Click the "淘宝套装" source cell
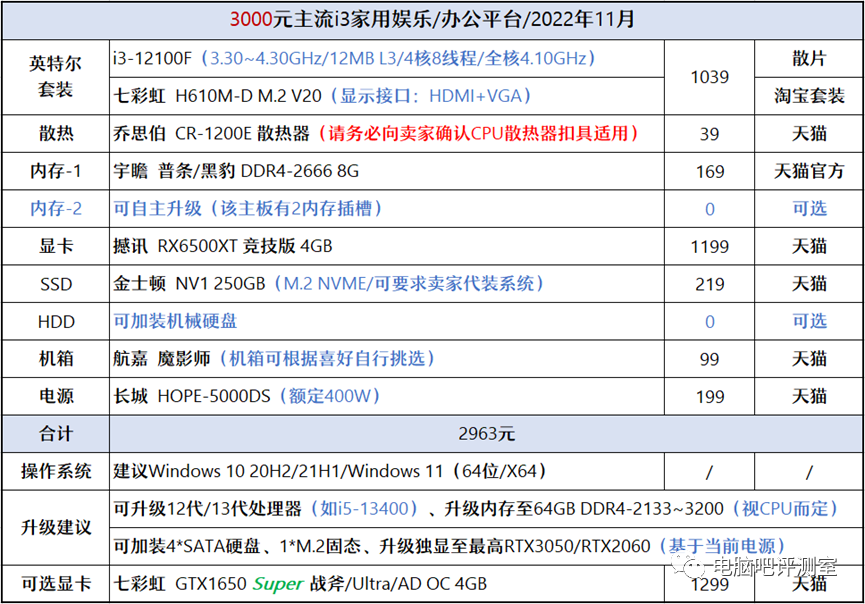 point(809,96)
